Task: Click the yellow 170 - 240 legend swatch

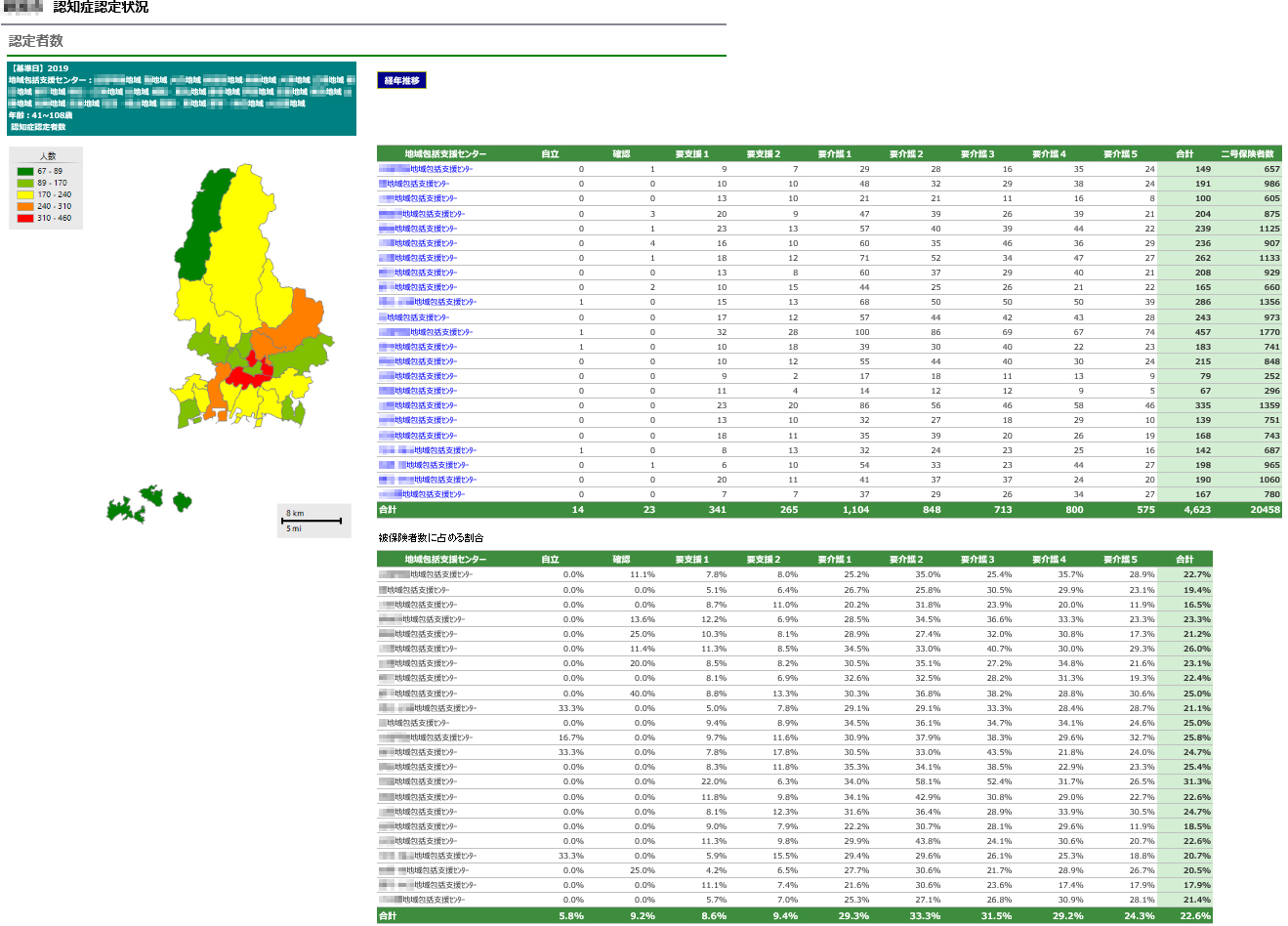Action: point(25,194)
